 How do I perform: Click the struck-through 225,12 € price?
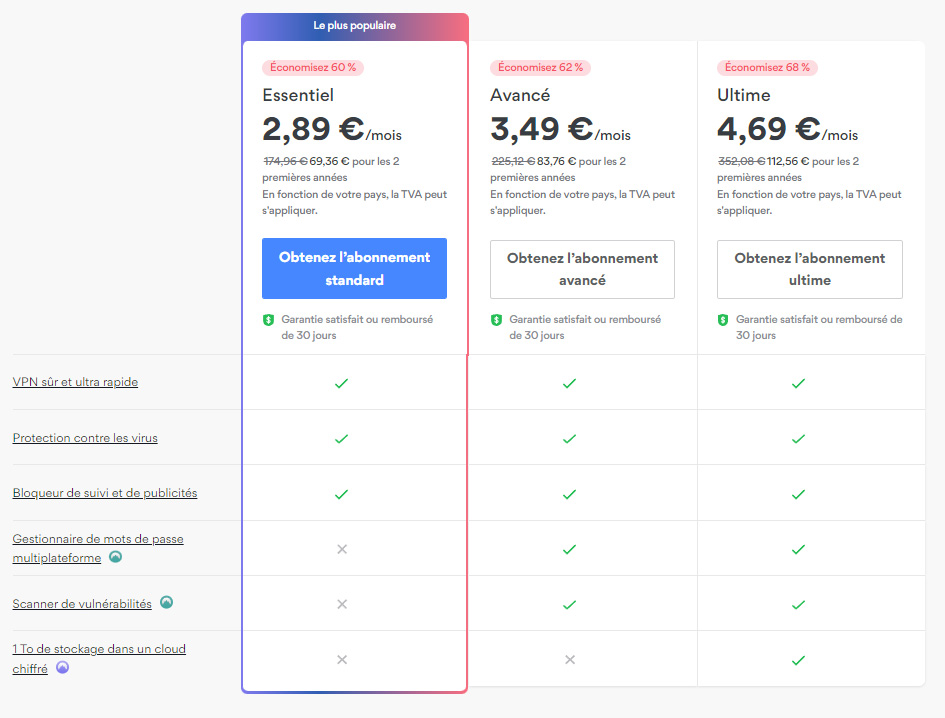[513, 162]
